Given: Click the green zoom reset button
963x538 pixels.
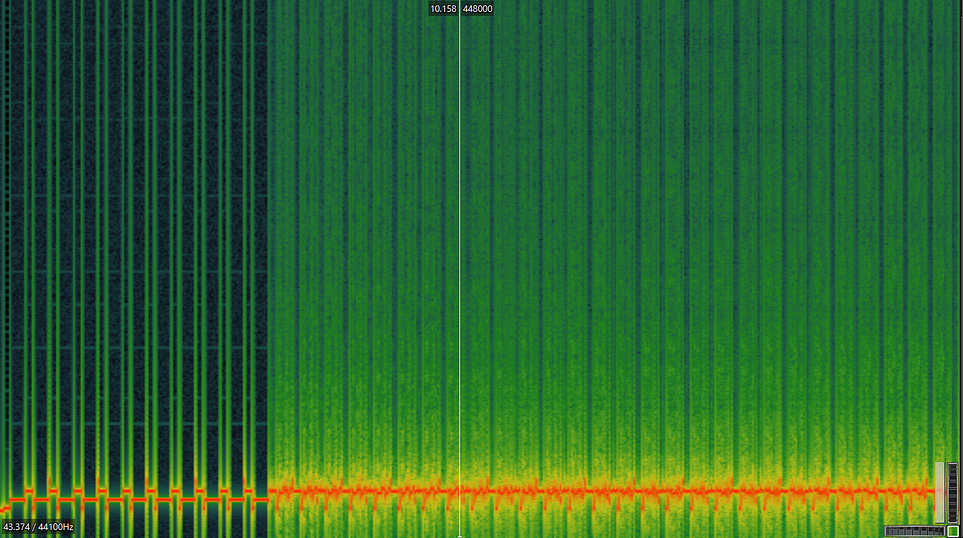Looking at the screenshot, I should [x=953, y=531].
